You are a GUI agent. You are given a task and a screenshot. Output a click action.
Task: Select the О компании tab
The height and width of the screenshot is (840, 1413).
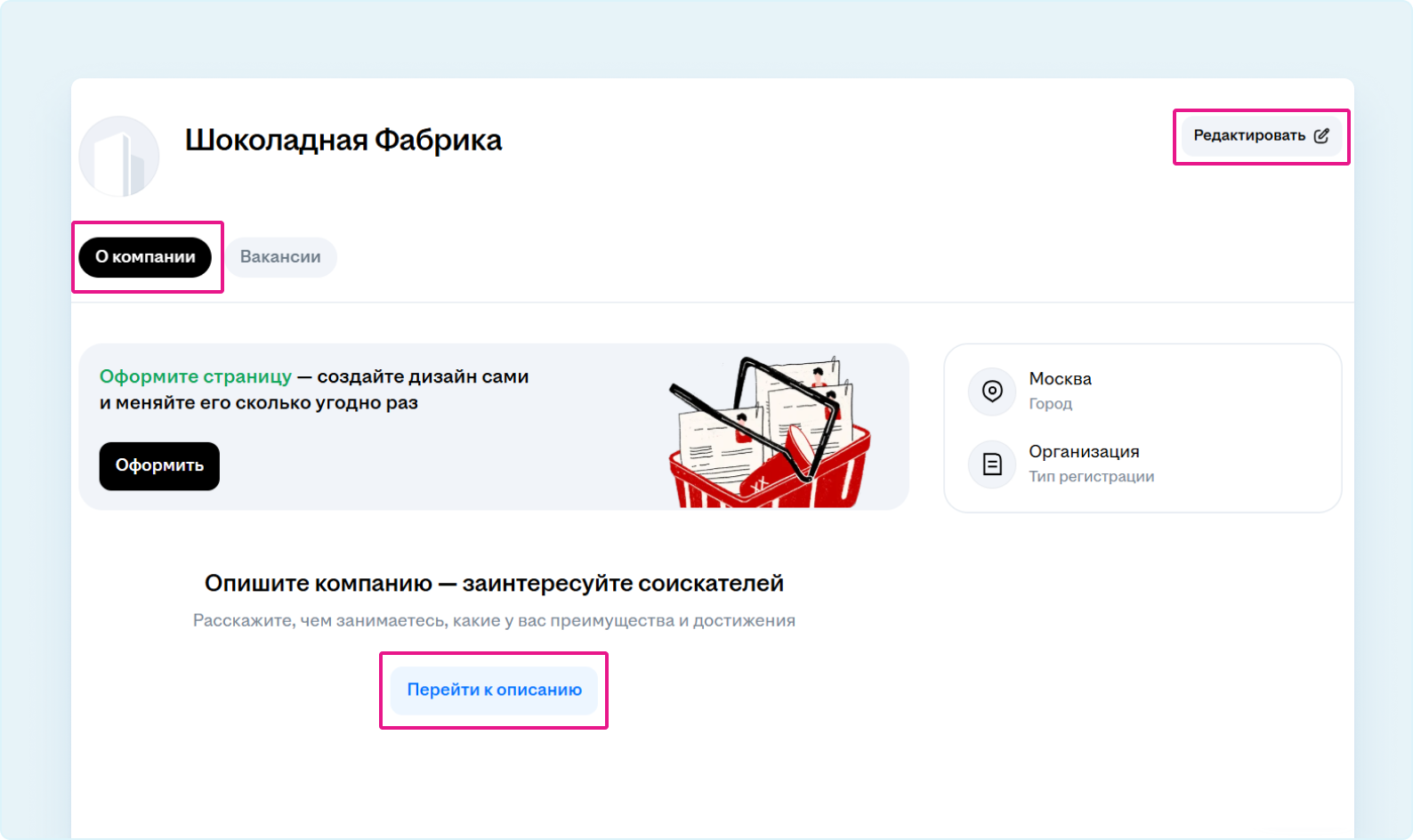145,257
